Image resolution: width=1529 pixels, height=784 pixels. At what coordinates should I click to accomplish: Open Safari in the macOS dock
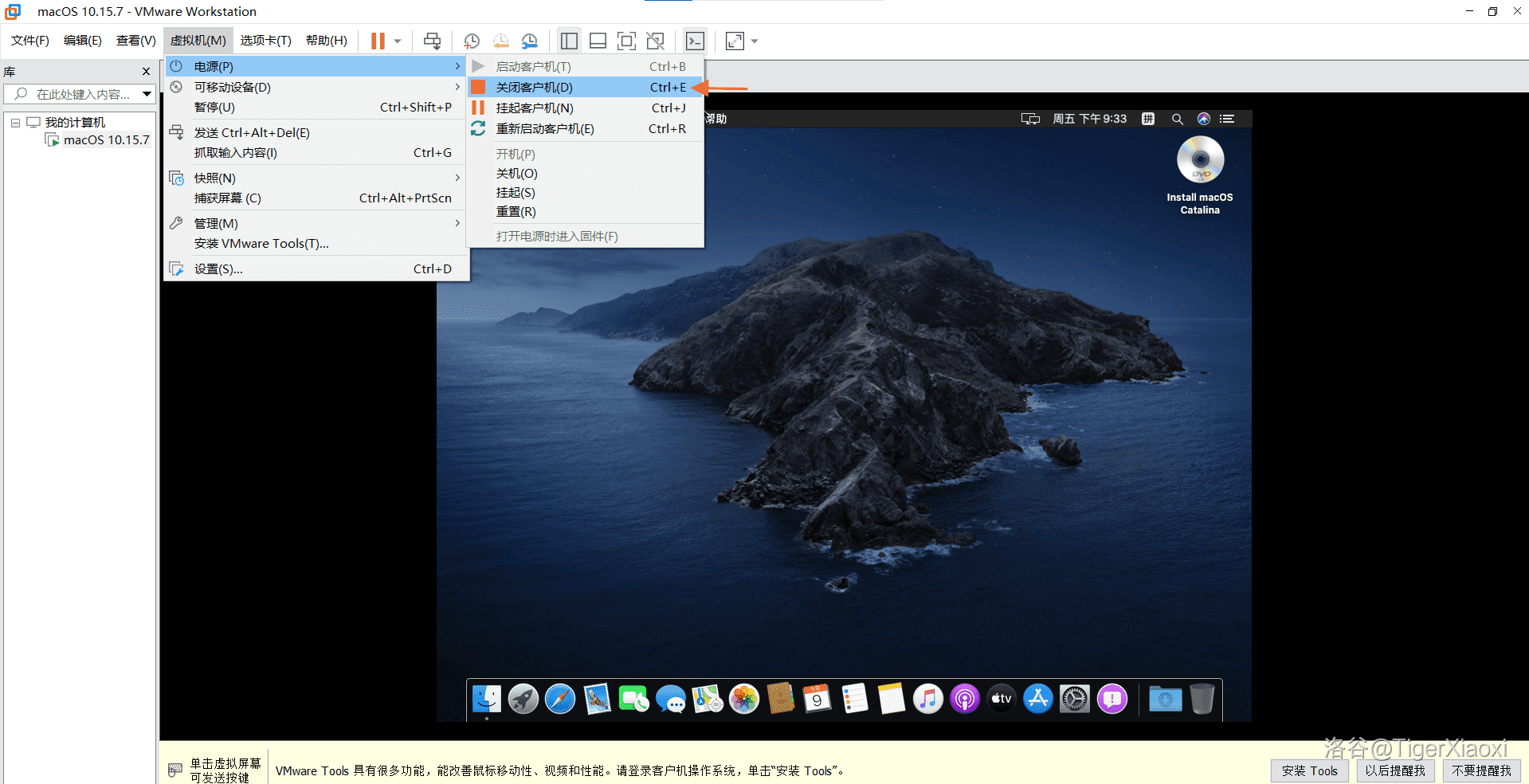(560, 700)
